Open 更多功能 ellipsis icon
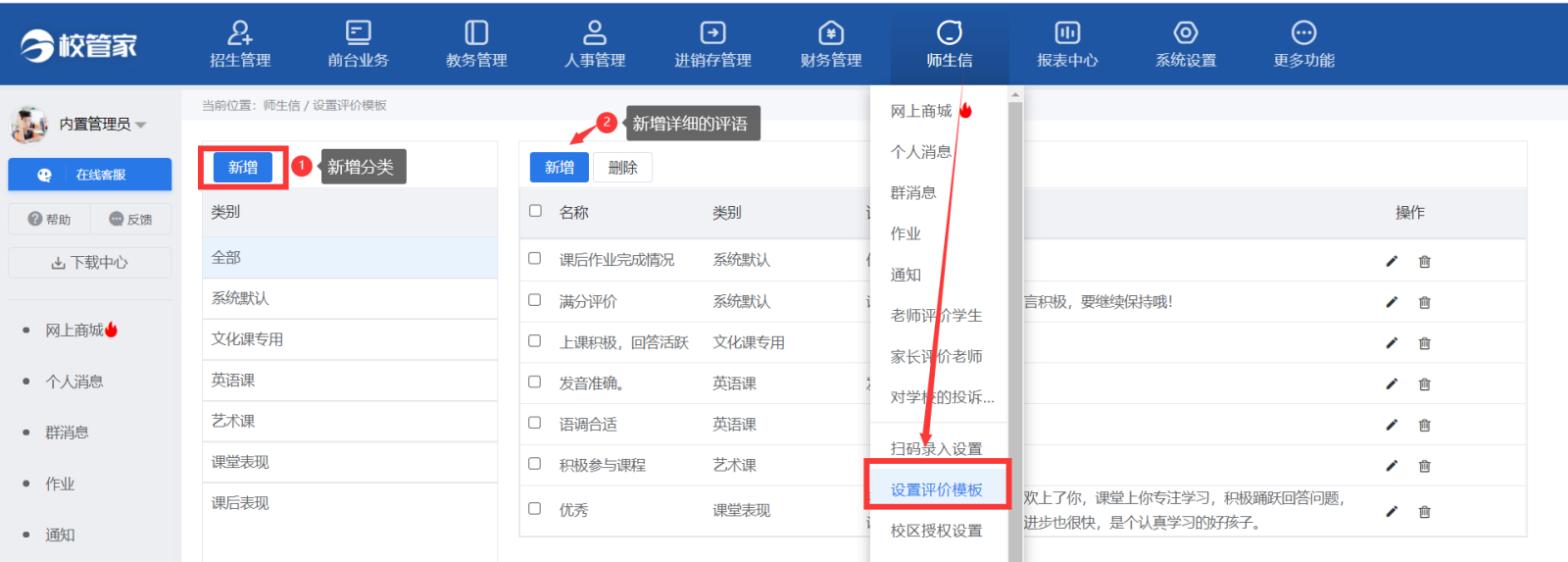This screenshot has height=562, width=1568. [x=1303, y=33]
